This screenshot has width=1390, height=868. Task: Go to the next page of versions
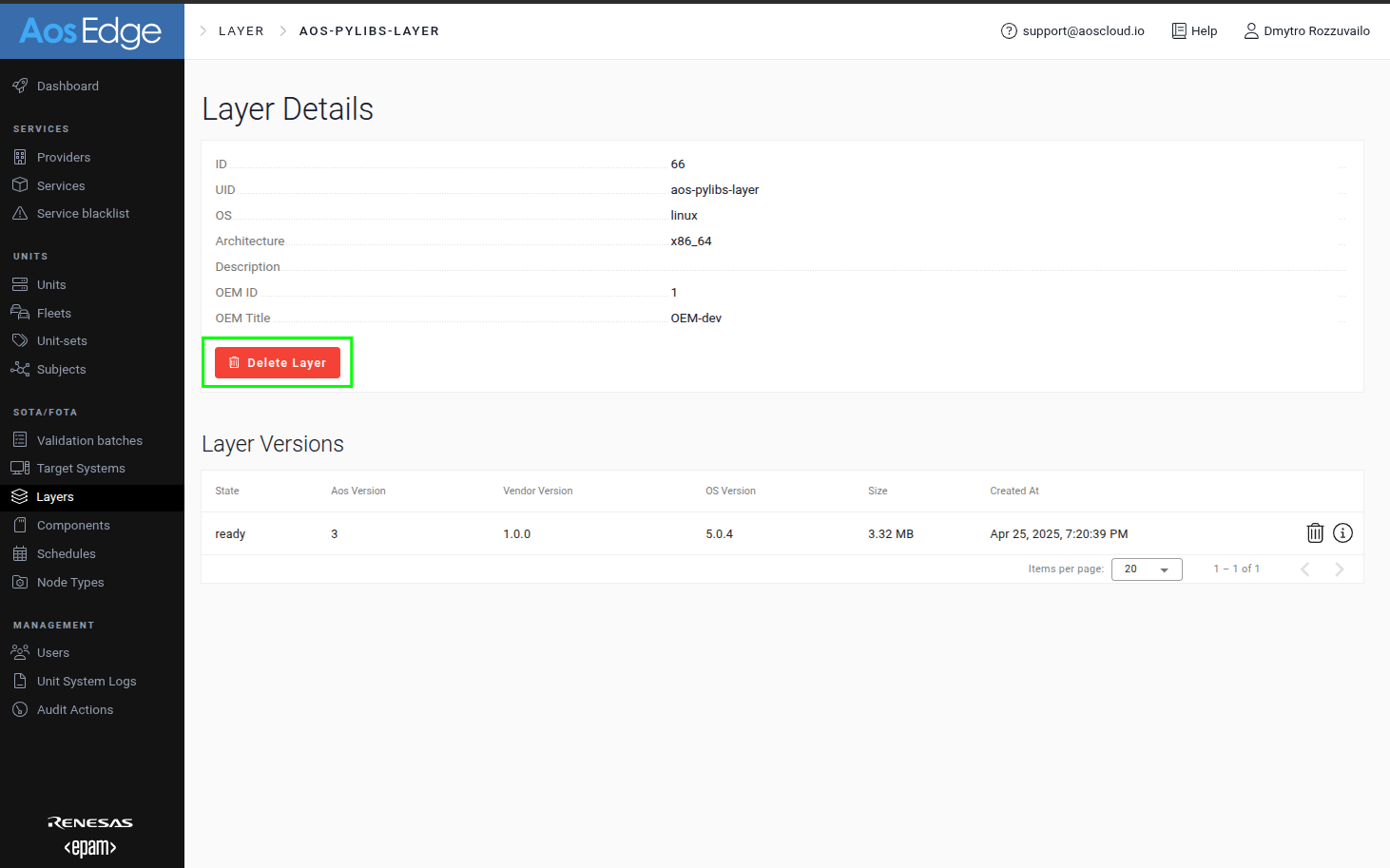point(1339,569)
